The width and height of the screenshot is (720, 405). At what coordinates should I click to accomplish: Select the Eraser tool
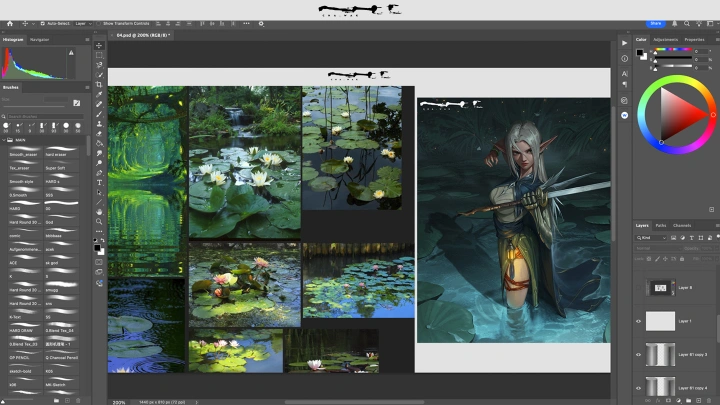(99, 134)
